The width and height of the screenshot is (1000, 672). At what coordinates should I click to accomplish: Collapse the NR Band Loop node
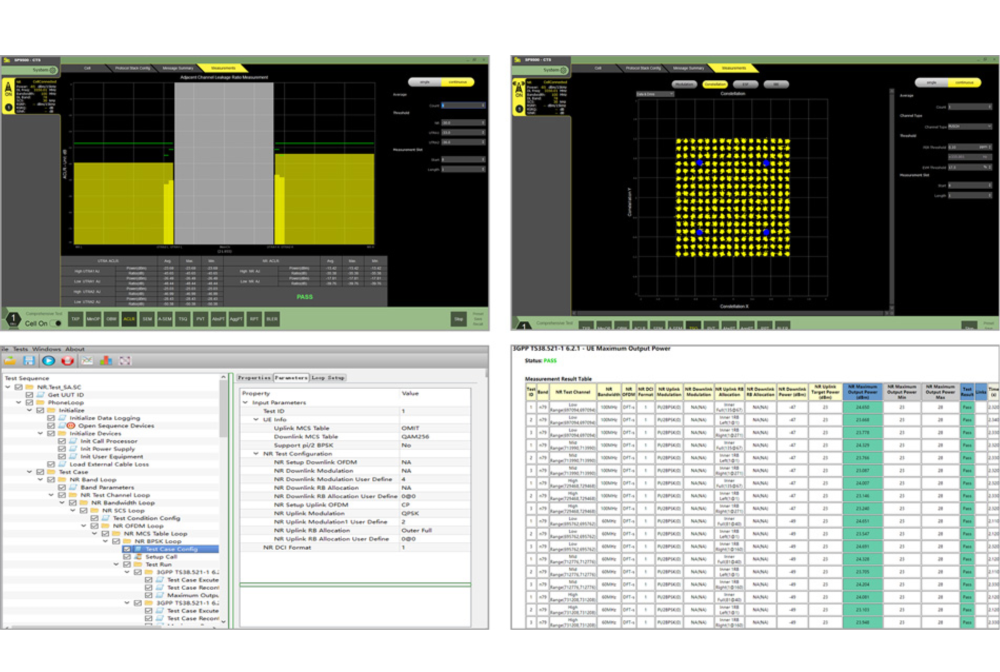tap(40, 479)
